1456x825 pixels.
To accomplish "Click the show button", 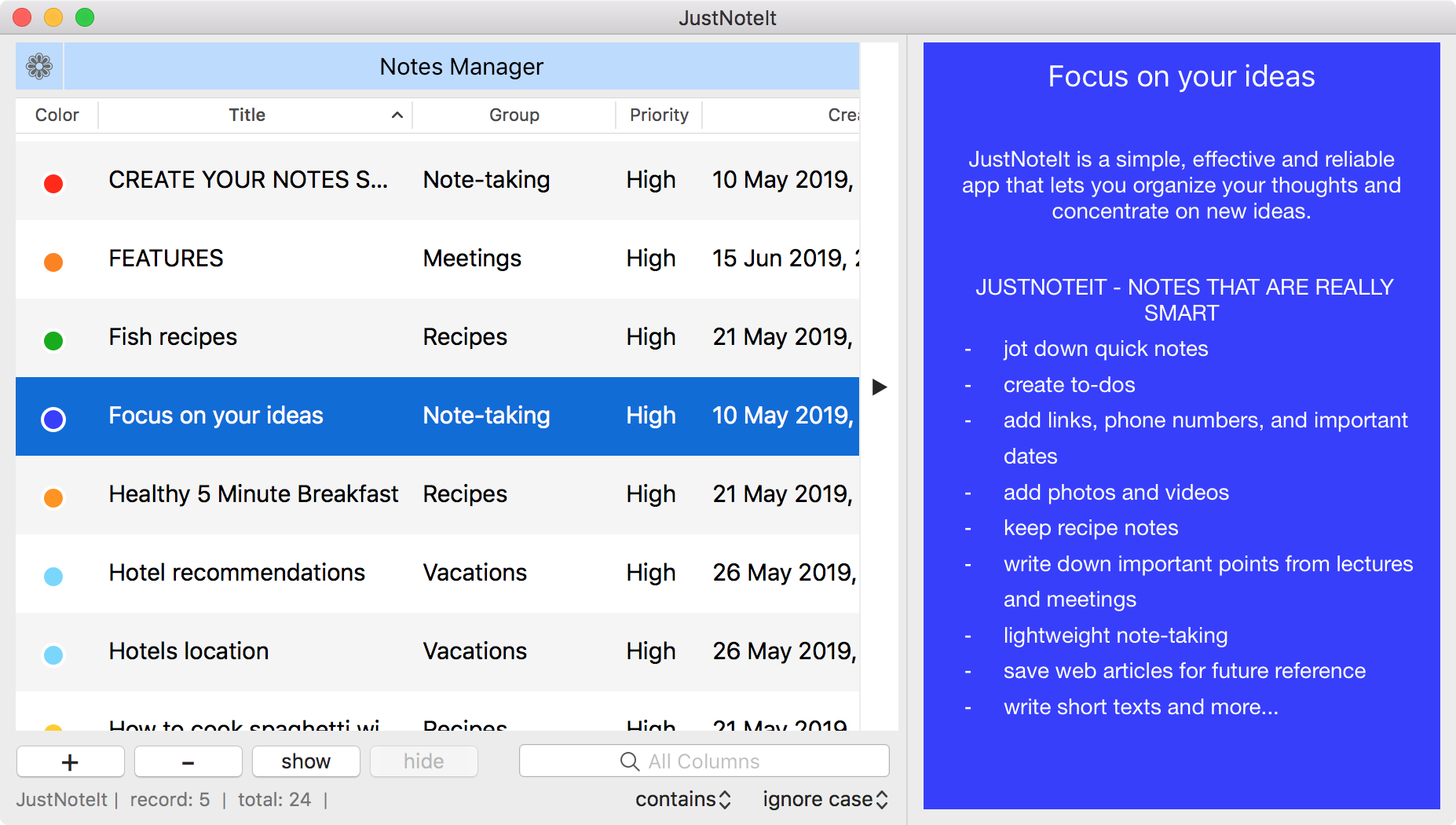I will pos(306,761).
